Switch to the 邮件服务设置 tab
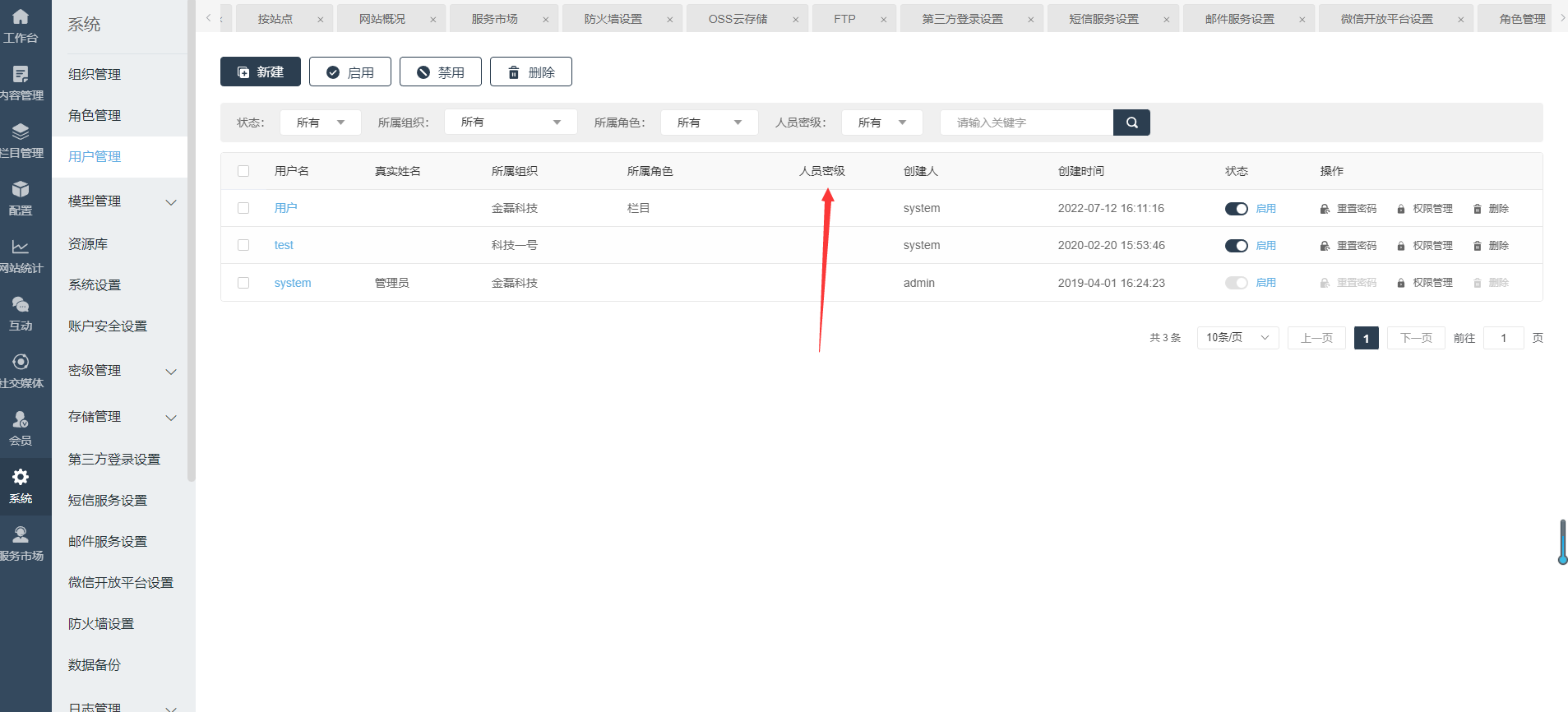Screen dimensions: 1568x712 point(1239,19)
